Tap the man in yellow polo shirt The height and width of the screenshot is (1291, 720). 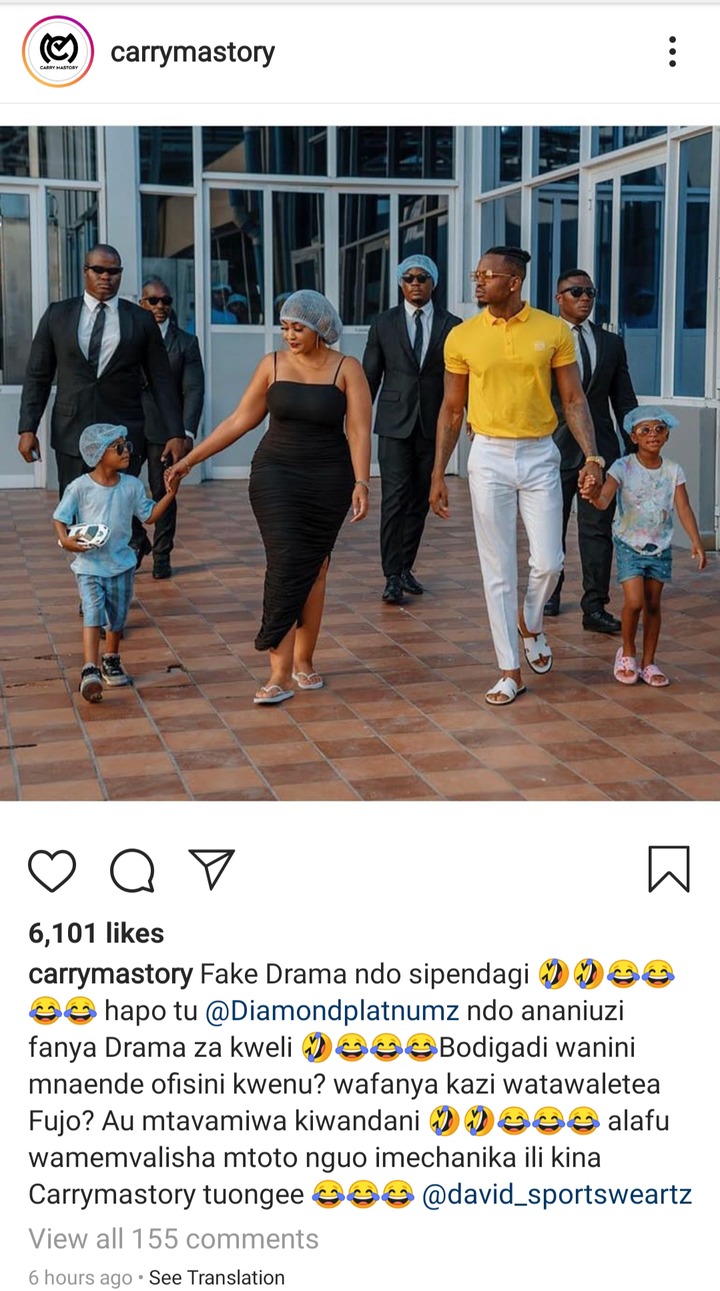click(508, 470)
